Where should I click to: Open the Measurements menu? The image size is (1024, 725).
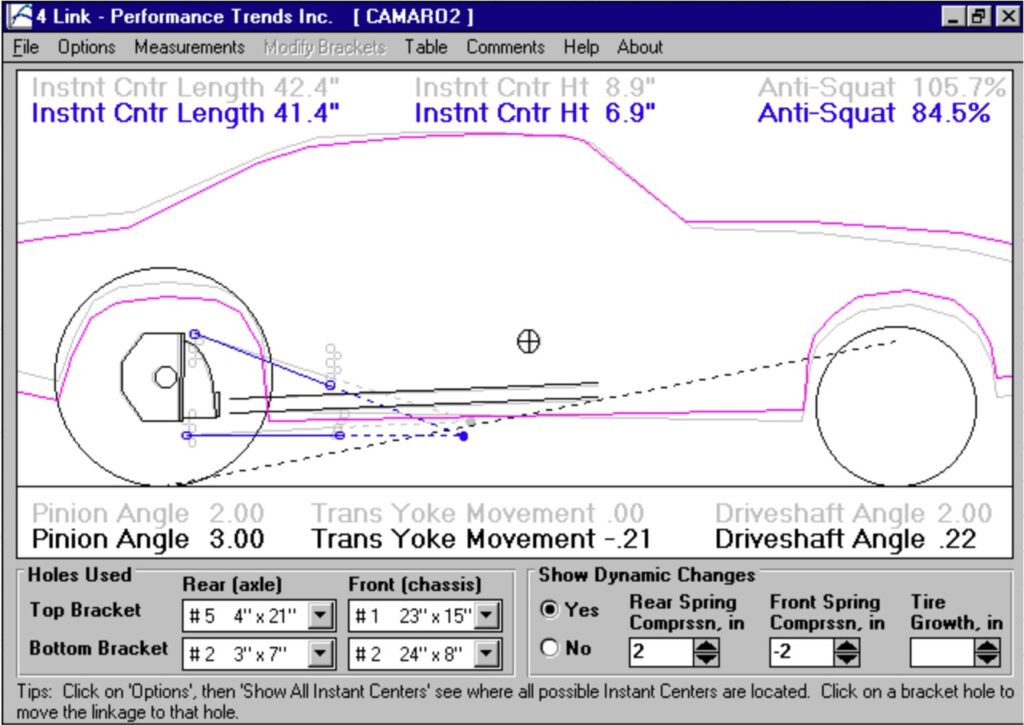(190, 47)
